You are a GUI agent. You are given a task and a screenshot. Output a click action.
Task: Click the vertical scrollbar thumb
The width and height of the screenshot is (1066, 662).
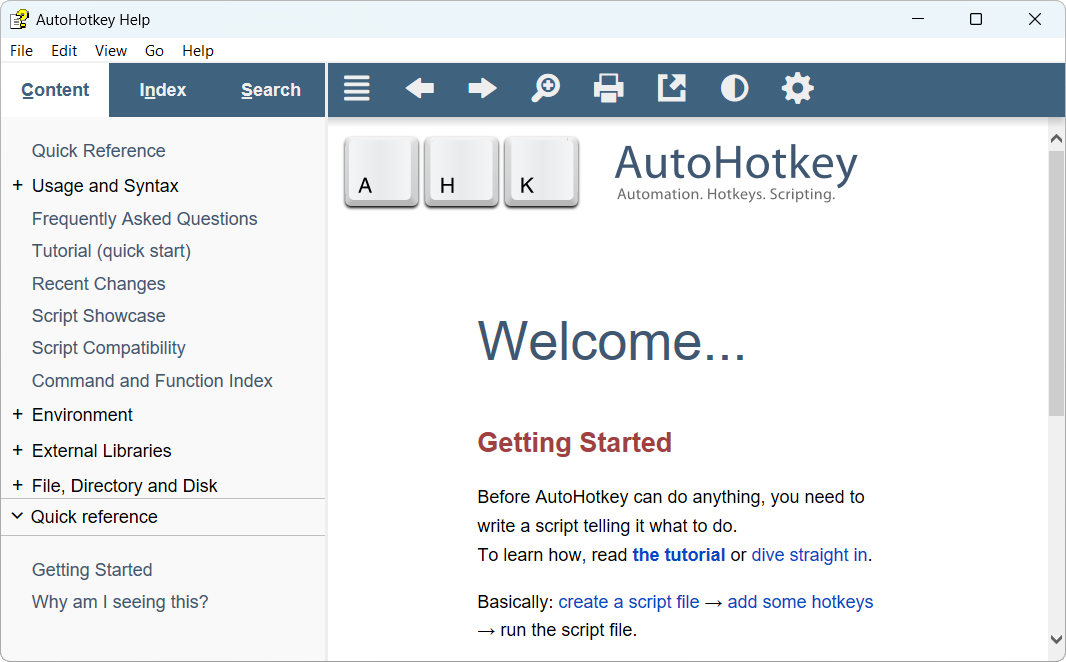pos(1056,282)
